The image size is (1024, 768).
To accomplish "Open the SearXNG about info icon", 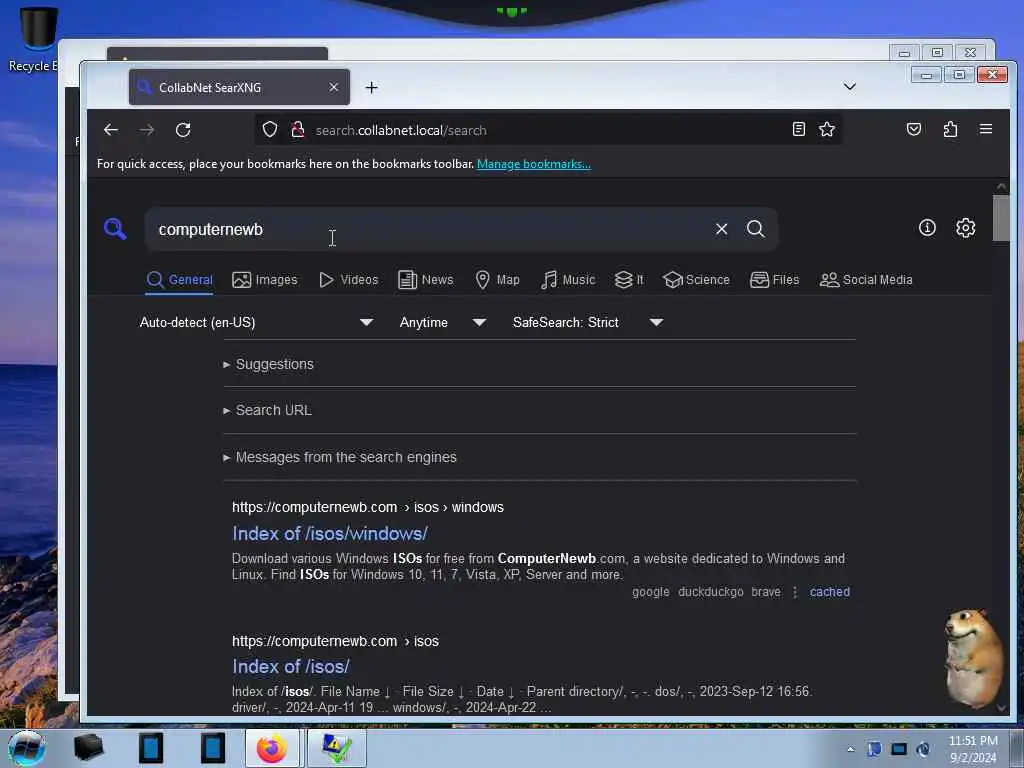I will pyautogui.click(x=927, y=227).
